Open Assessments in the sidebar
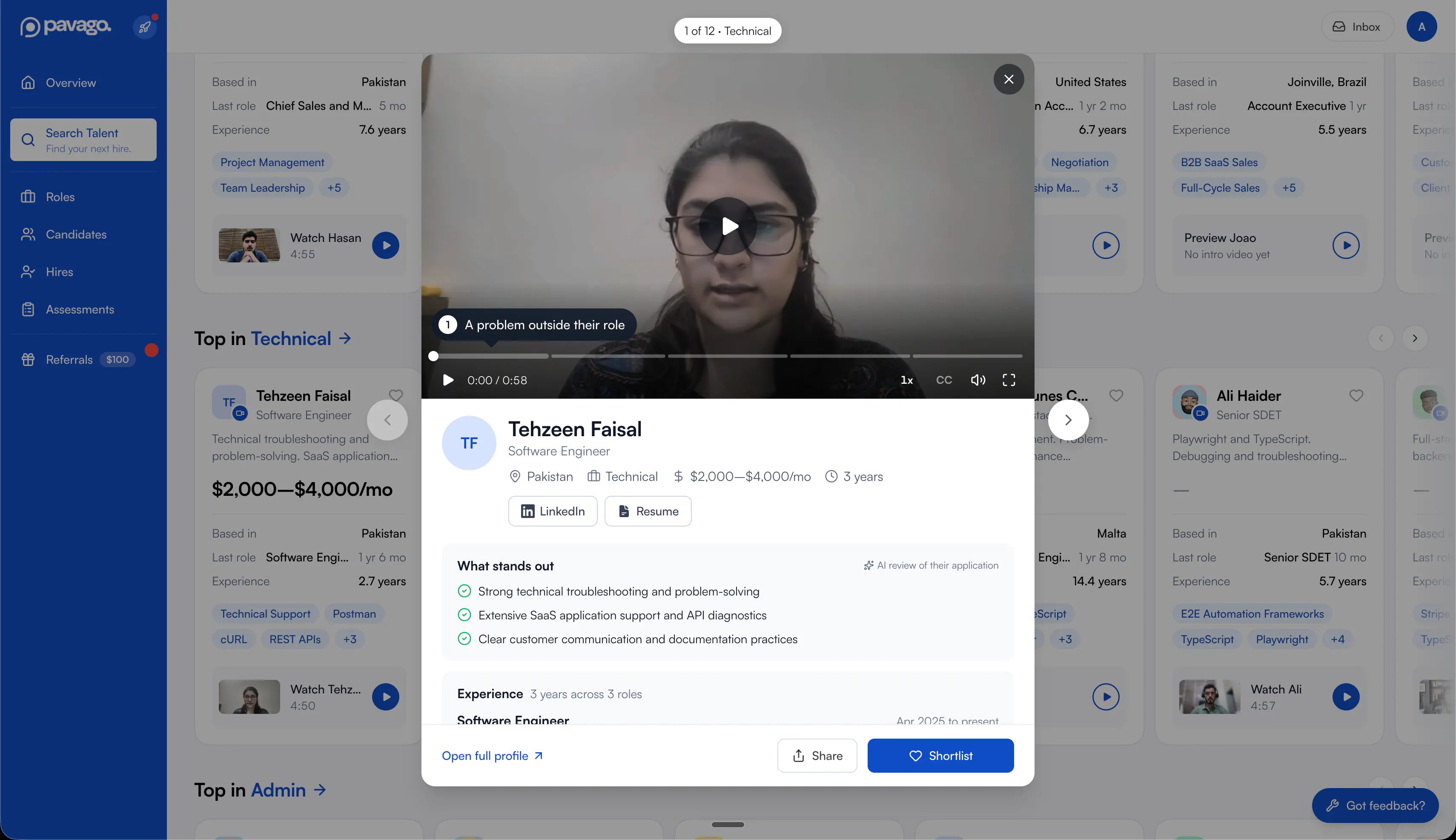 click(x=83, y=309)
